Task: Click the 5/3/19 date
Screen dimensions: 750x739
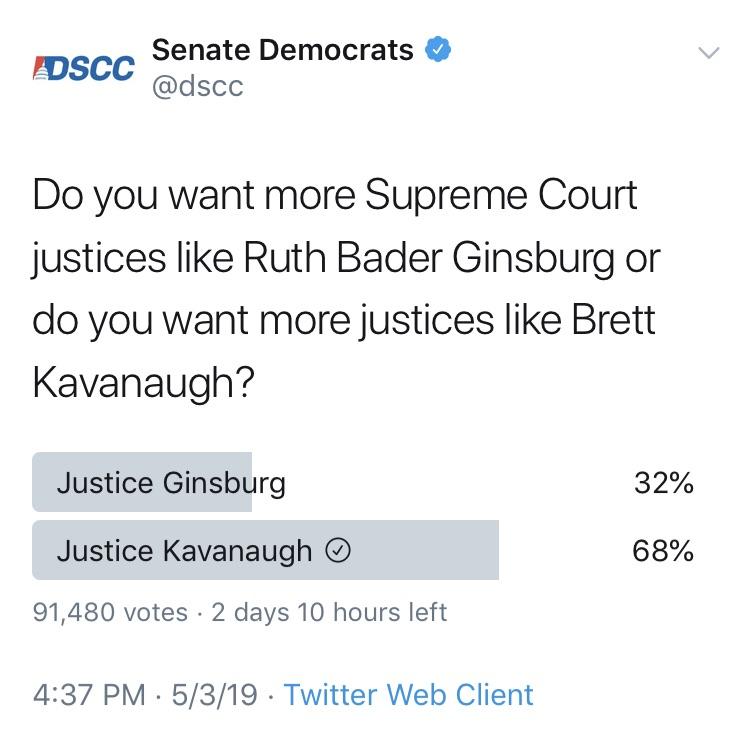Action: (214, 695)
